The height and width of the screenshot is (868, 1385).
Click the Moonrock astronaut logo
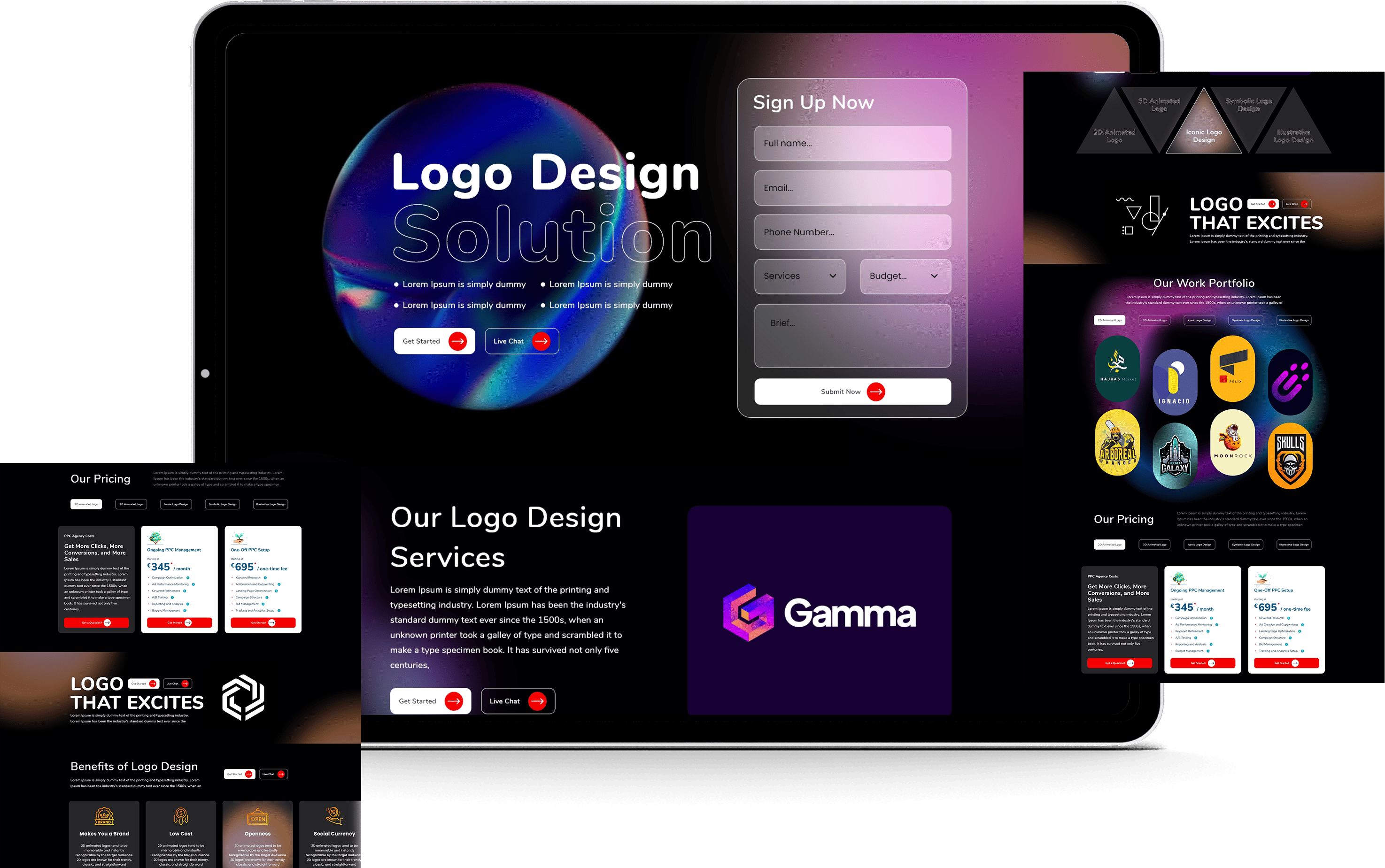1232,442
